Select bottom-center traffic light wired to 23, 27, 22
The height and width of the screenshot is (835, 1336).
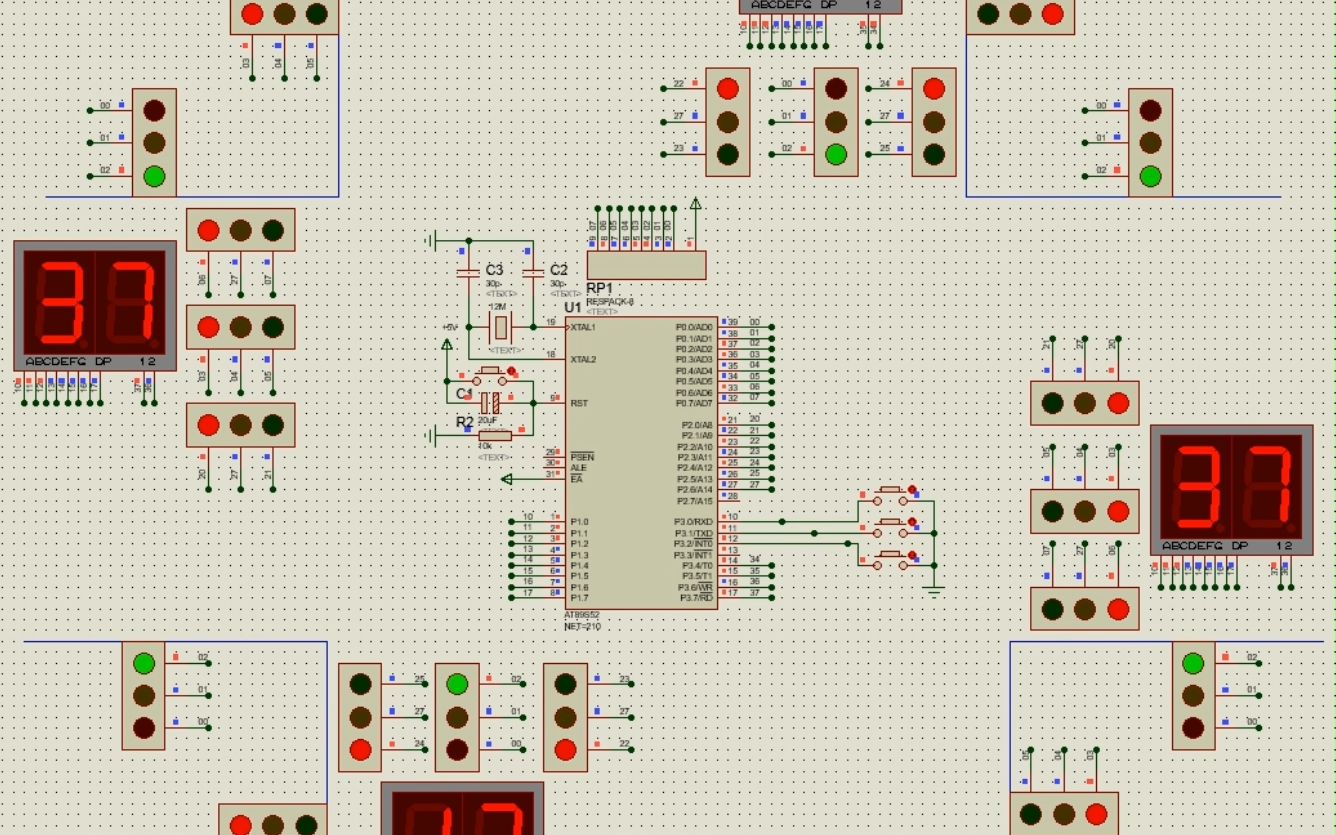click(565, 717)
